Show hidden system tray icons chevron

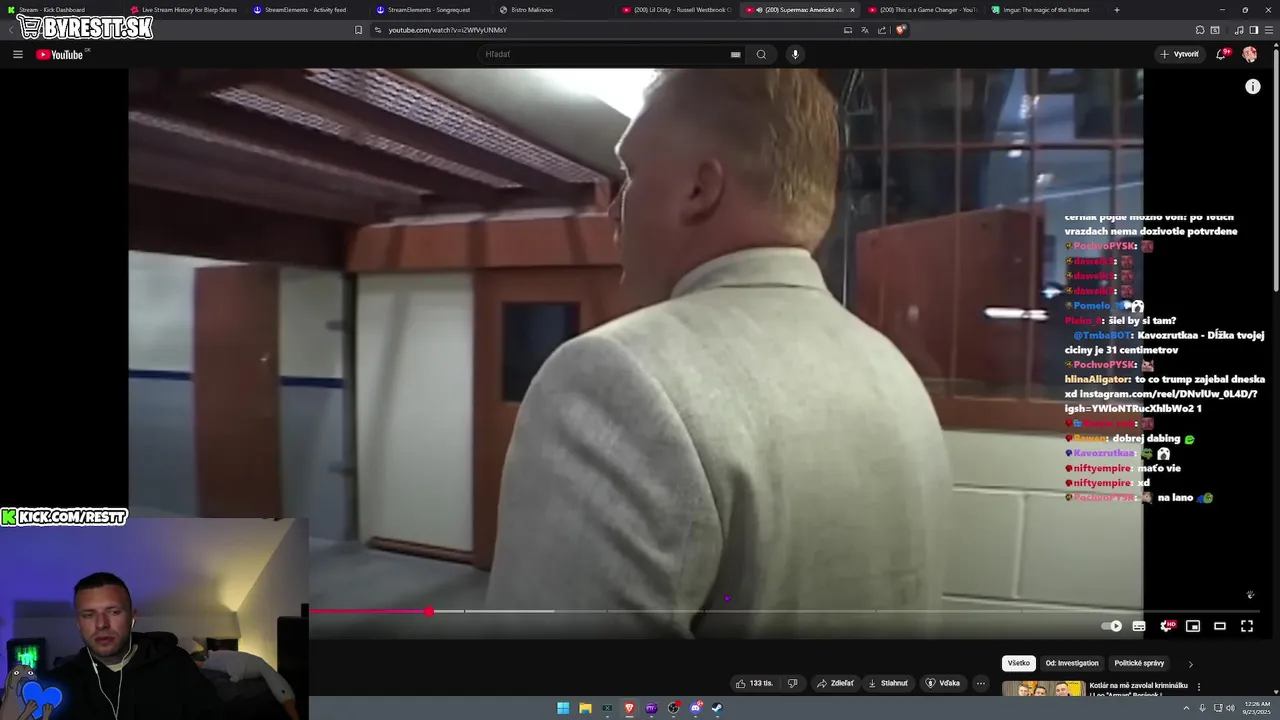click(1187, 708)
